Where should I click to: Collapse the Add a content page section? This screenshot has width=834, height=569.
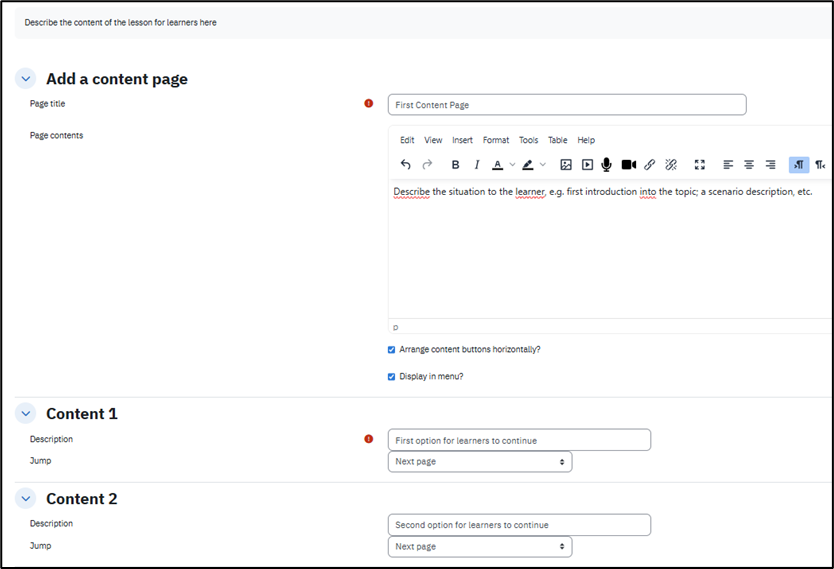[x=25, y=79]
